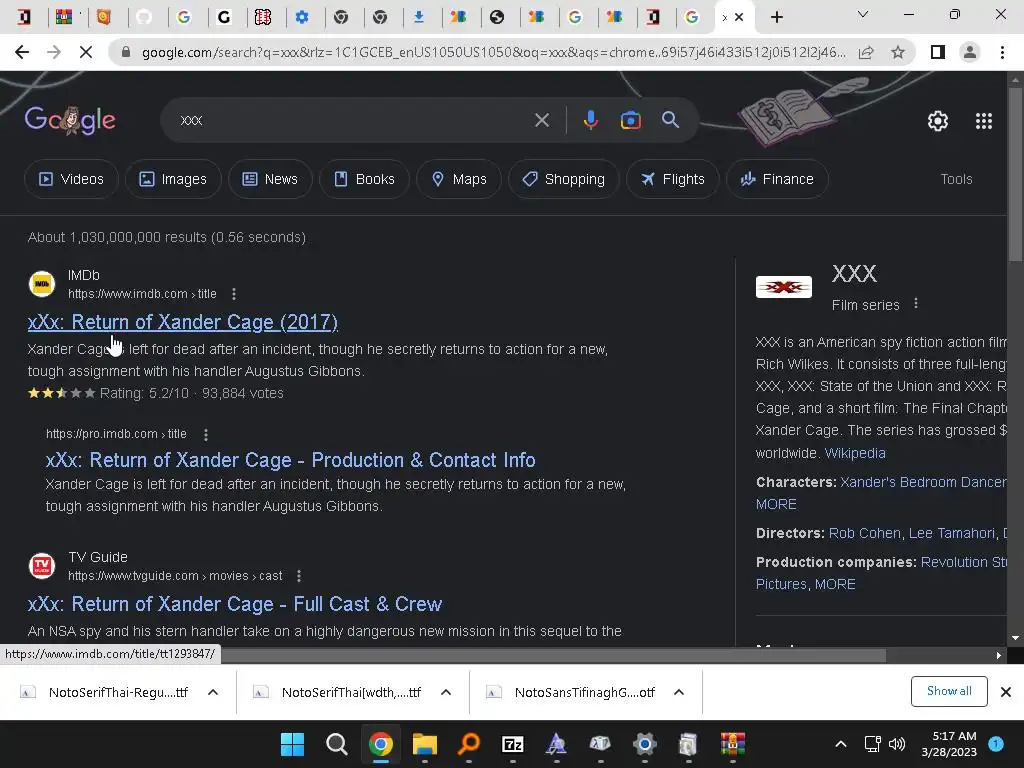Viewport: 1024px width, 768px height.
Task: Filter results by Finance
Action: pos(777,179)
